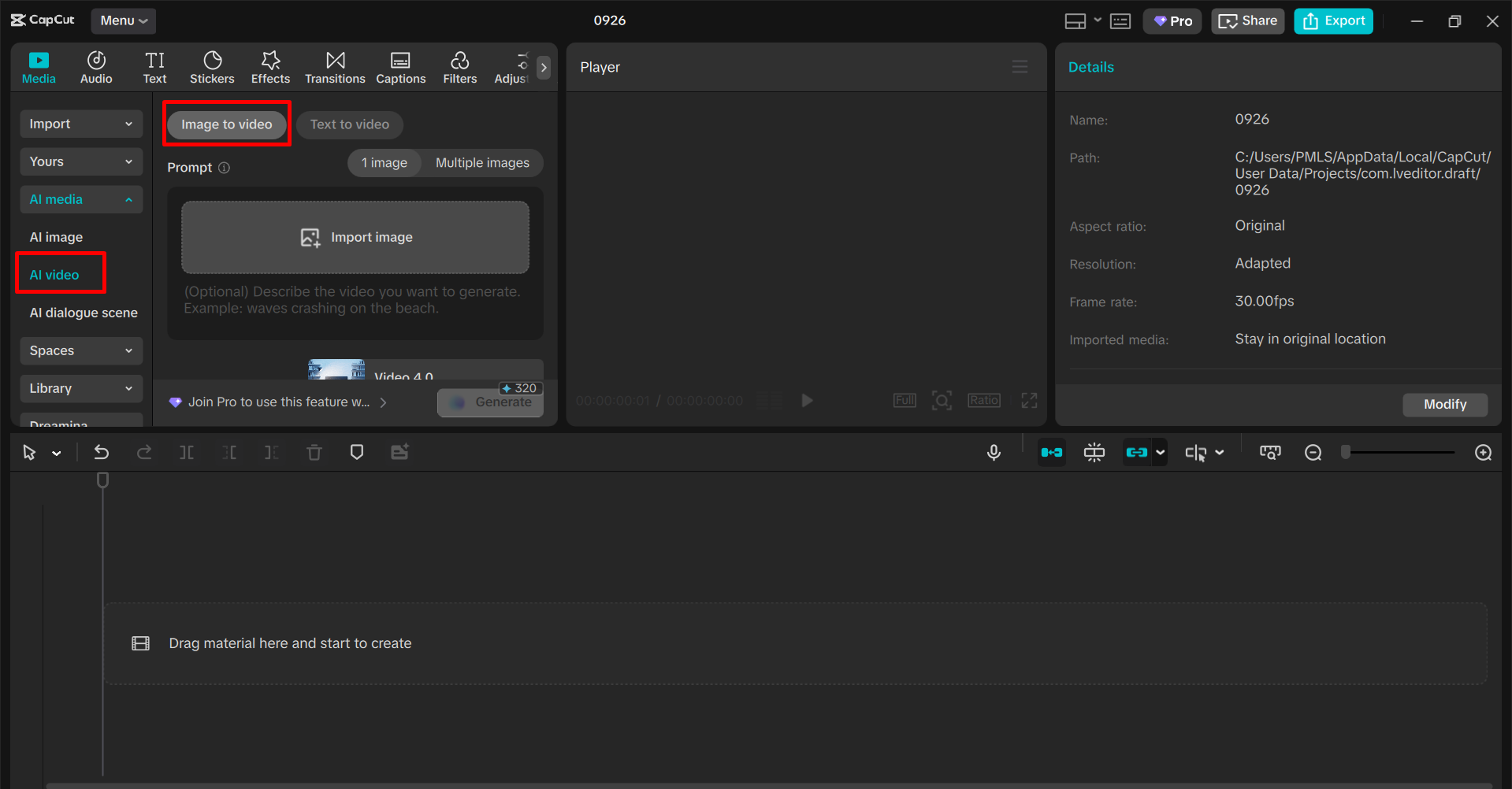Zoom in on the timeline with the magnifier icon
The width and height of the screenshot is (1512, 789).
pos(1483,452)
